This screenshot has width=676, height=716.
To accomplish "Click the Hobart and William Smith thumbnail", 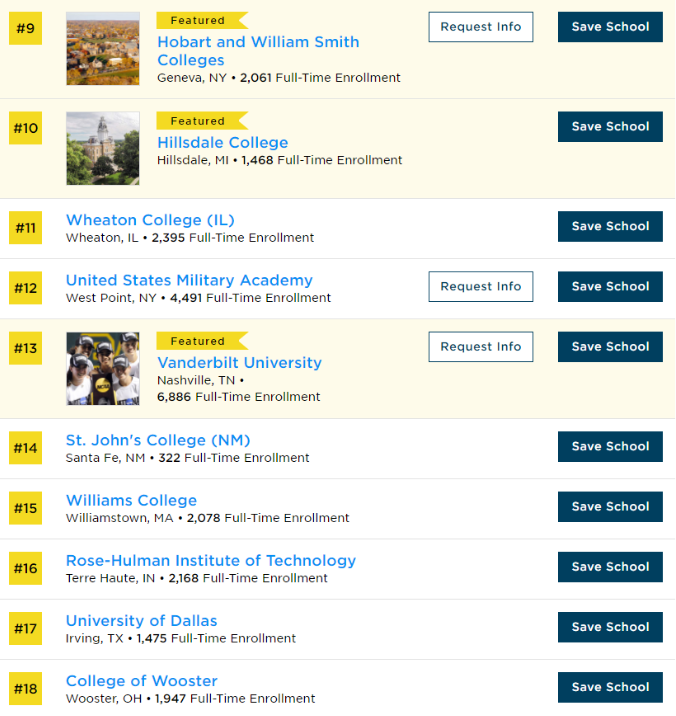I will [103, 48].
